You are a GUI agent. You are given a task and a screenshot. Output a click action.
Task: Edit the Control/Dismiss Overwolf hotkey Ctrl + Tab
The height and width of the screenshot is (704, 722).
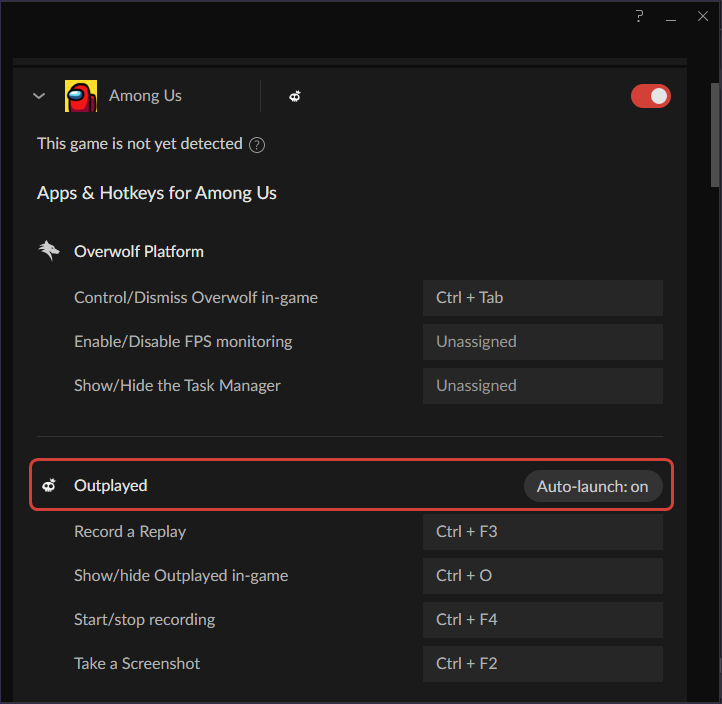click(542, 298)
